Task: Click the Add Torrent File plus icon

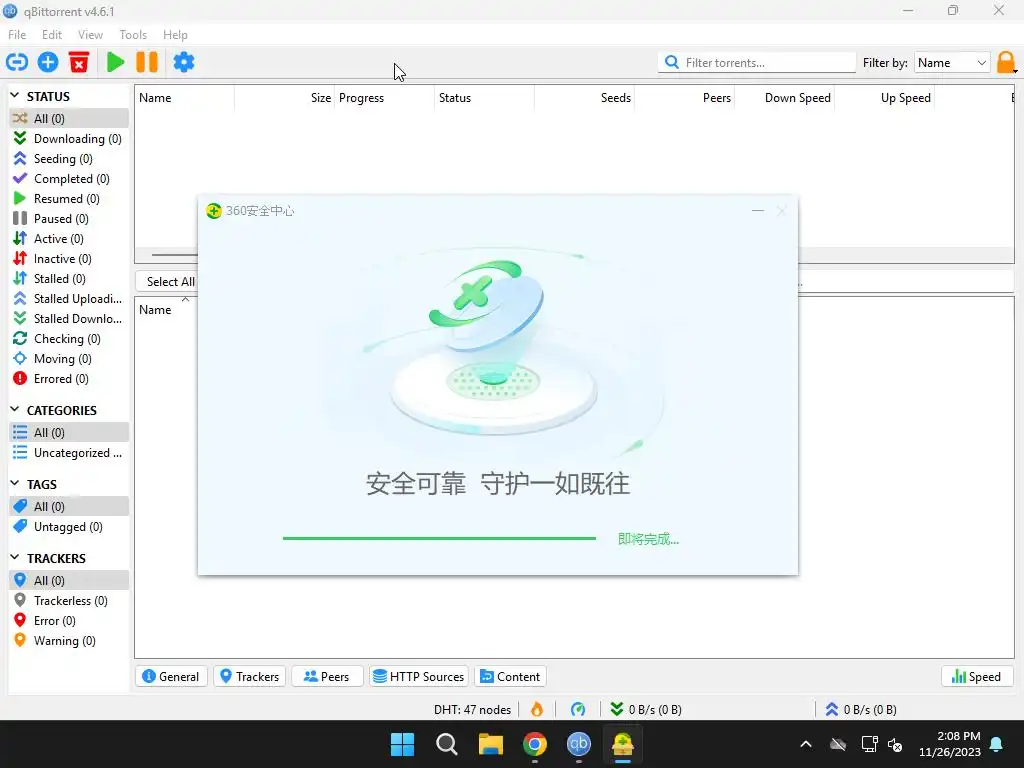Action: [48, 62]
